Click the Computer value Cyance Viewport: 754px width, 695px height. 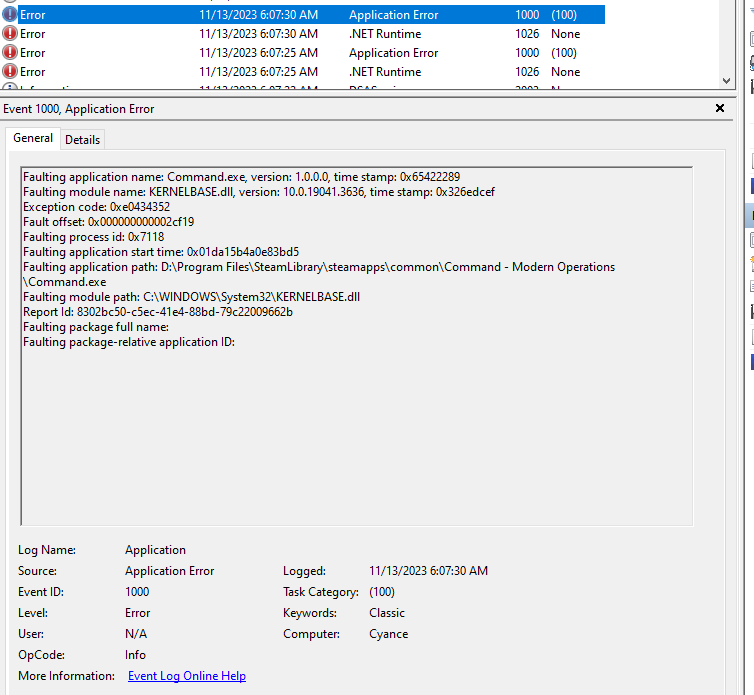click(x=389, y=634)
